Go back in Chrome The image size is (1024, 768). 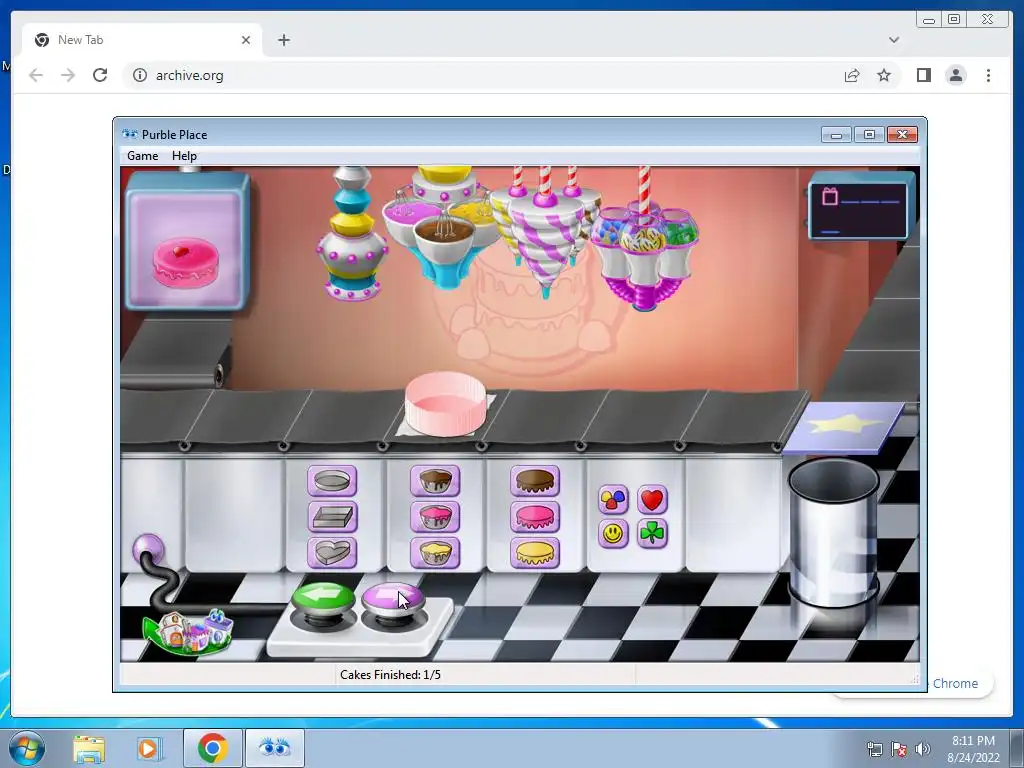pos(36,75)
